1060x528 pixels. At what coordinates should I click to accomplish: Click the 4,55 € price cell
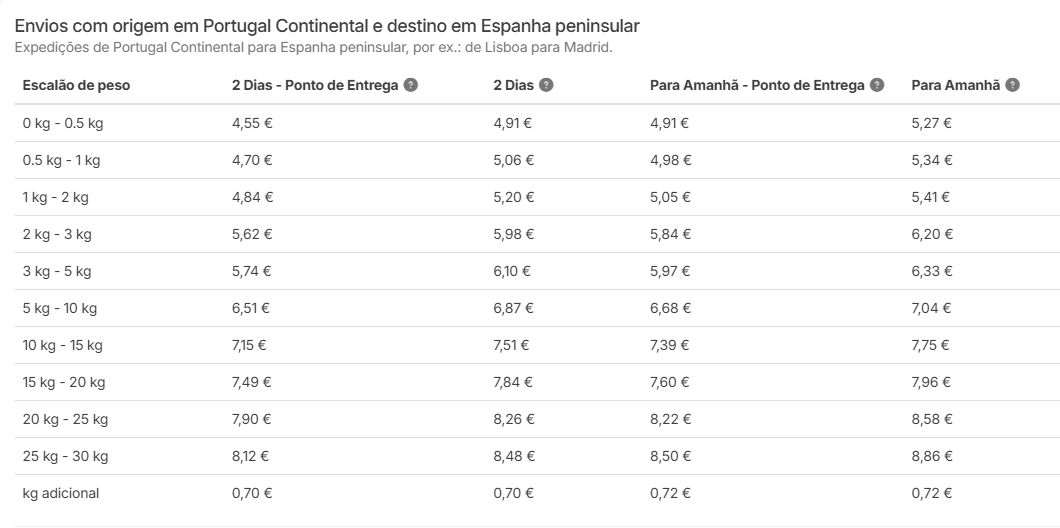tap(252, 123)
